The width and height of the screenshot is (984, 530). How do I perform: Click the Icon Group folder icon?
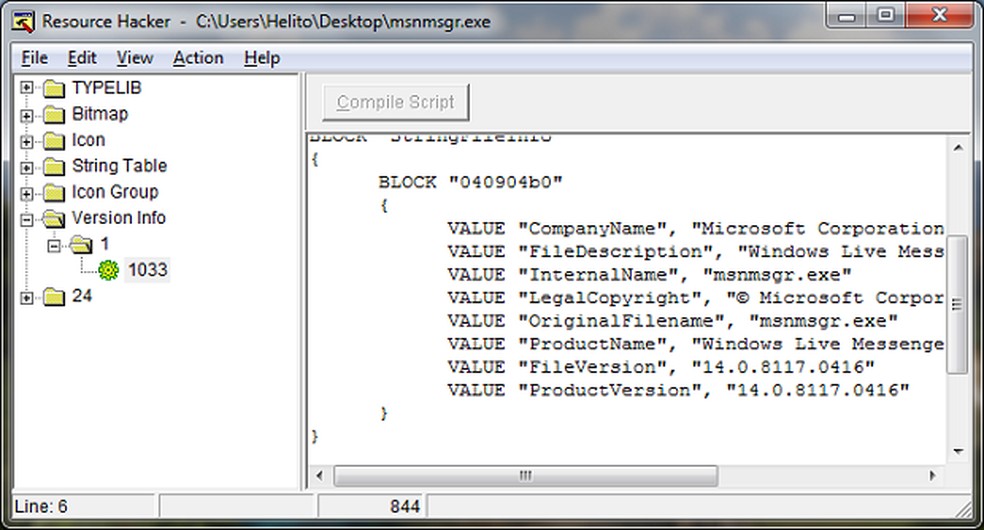54,193
